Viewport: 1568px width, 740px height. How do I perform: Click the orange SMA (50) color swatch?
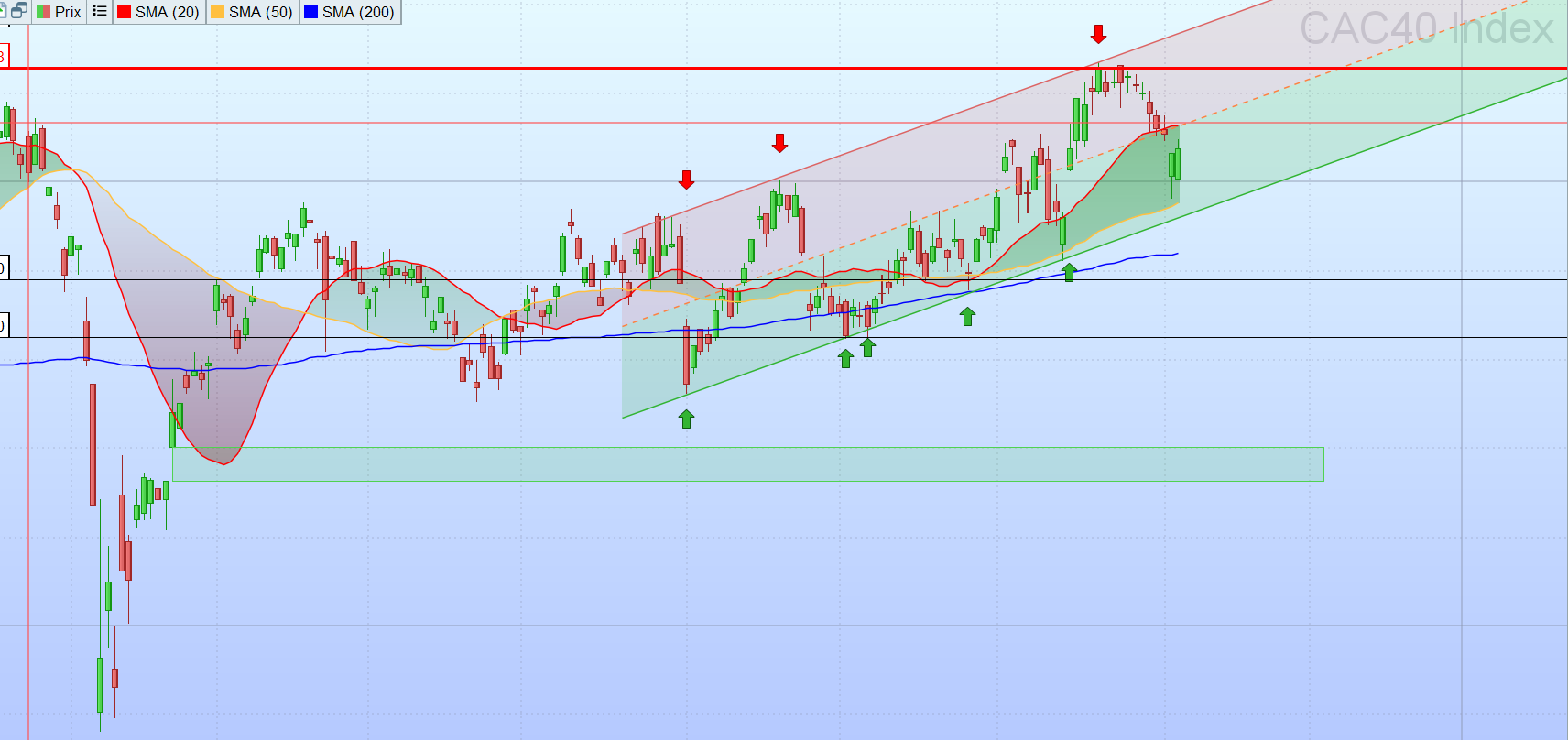(x=218, y=12)
